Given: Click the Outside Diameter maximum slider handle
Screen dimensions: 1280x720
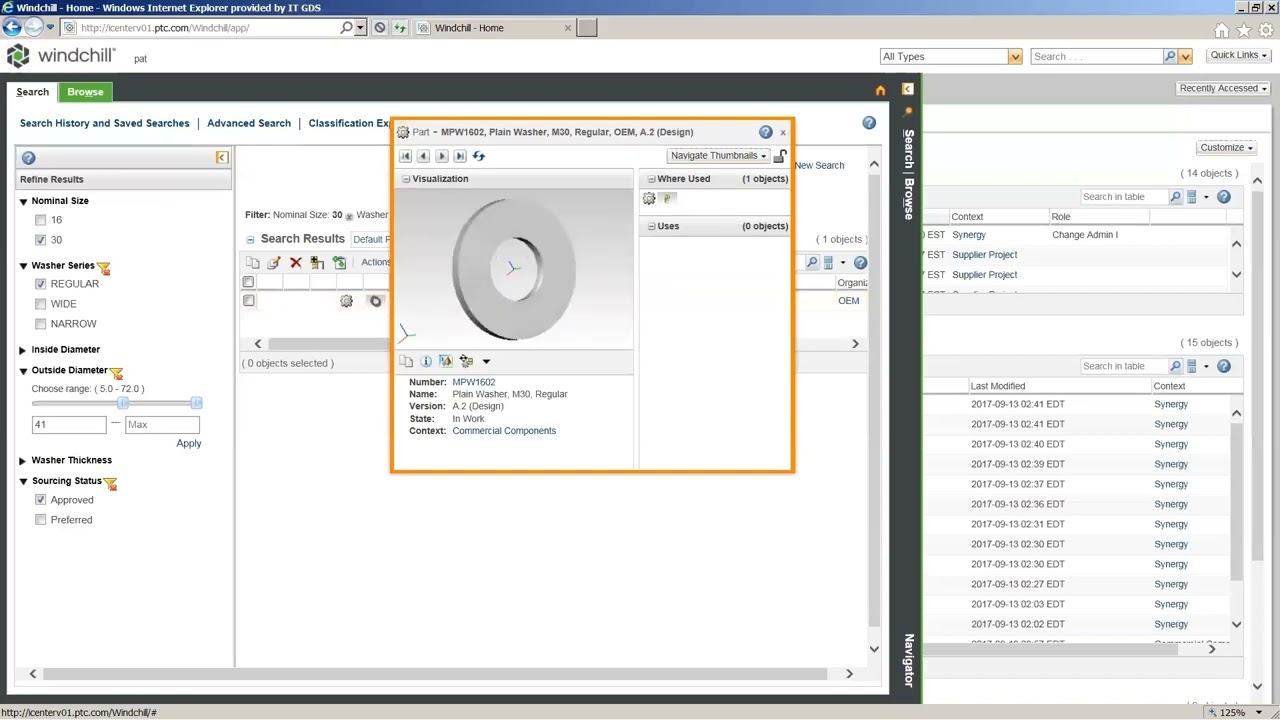Looking at the screenshot, I should pos(197,402).
